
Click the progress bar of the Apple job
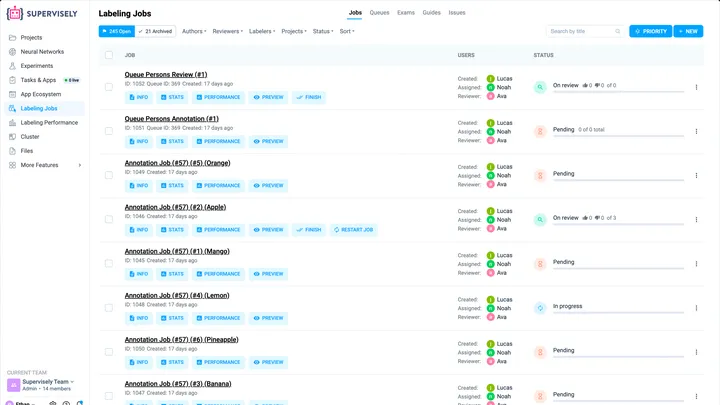coord(618,225)
